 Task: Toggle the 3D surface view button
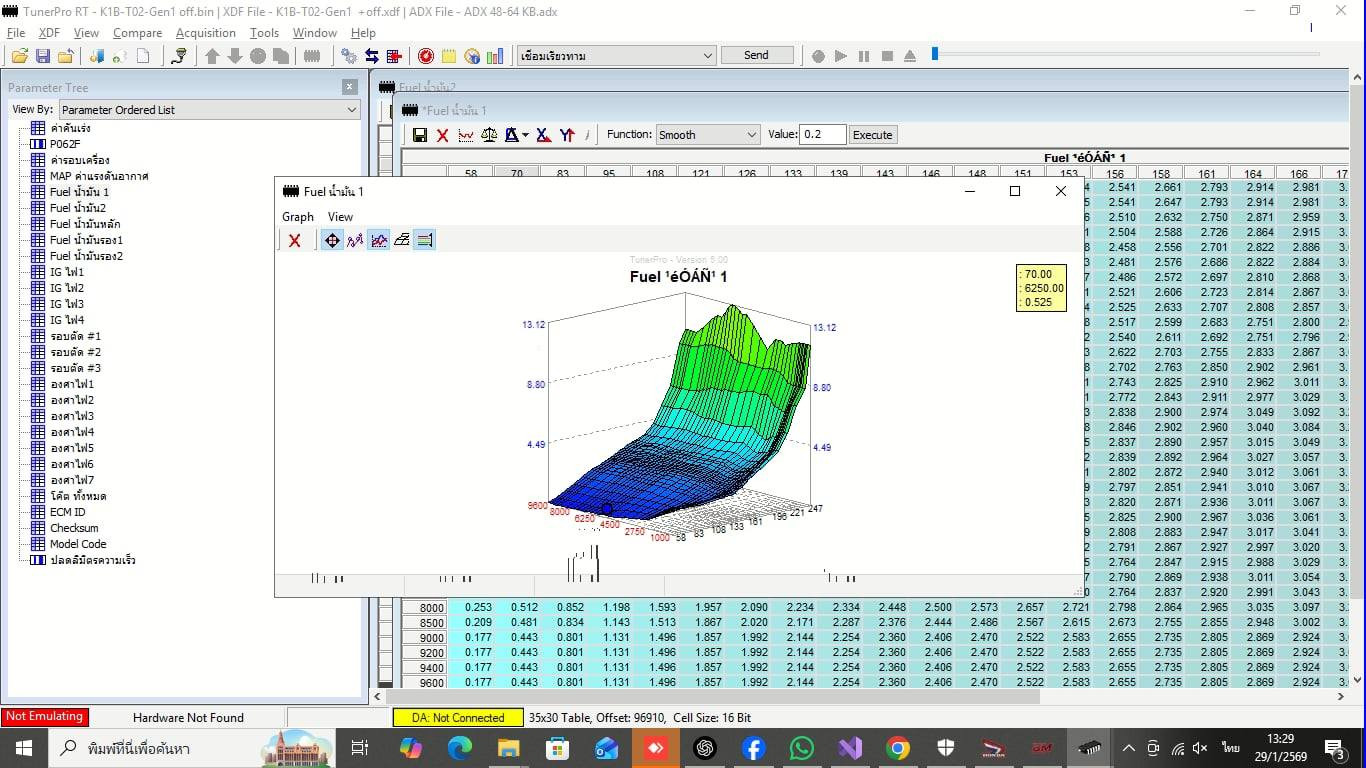[401, 240]
